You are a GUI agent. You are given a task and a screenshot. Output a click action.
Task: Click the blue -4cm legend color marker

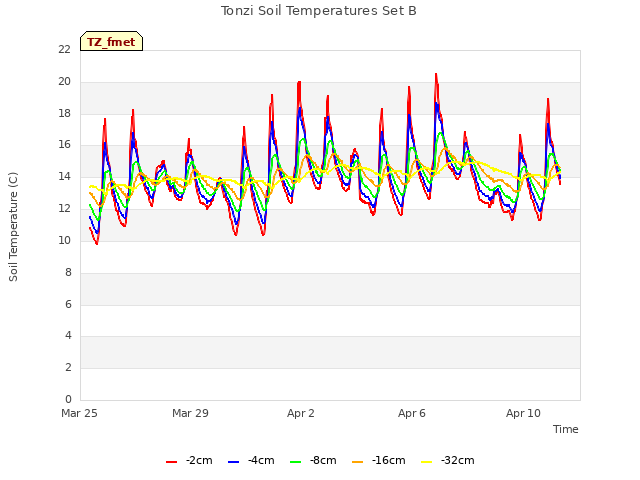[233, 462]
